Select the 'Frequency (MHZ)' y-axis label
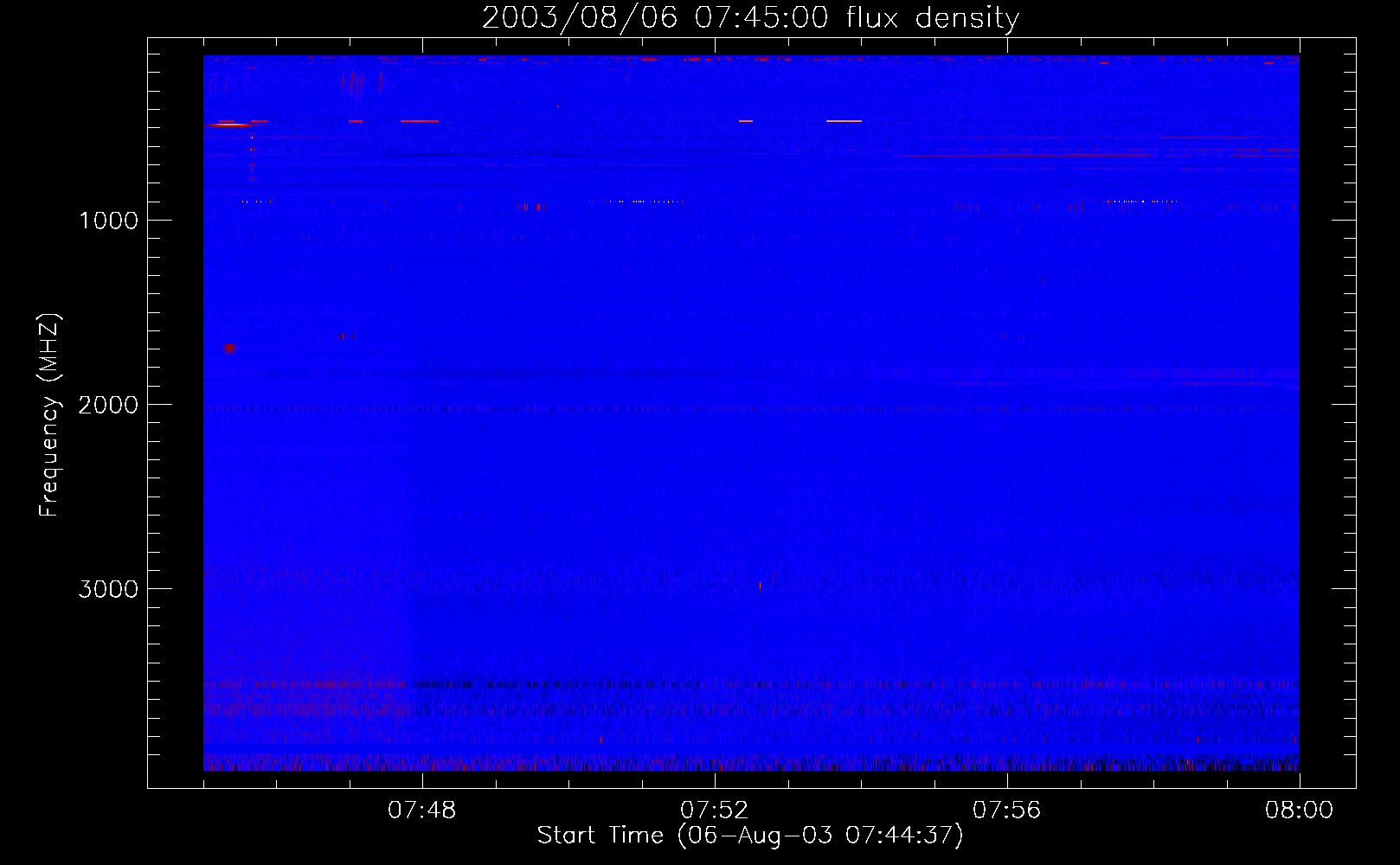Image resolution: width=1400 pixels, height=865 pixels. [x=49, y=414]
